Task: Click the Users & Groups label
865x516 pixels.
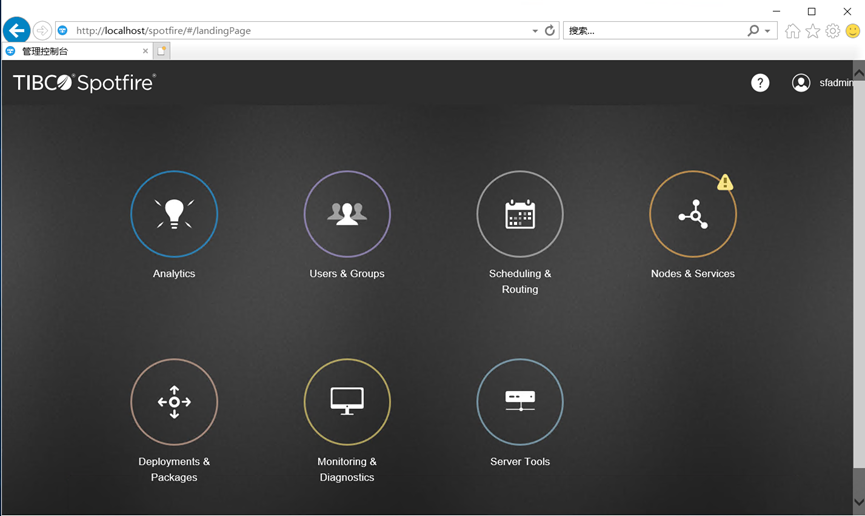Action: click(x=347, y=274)
